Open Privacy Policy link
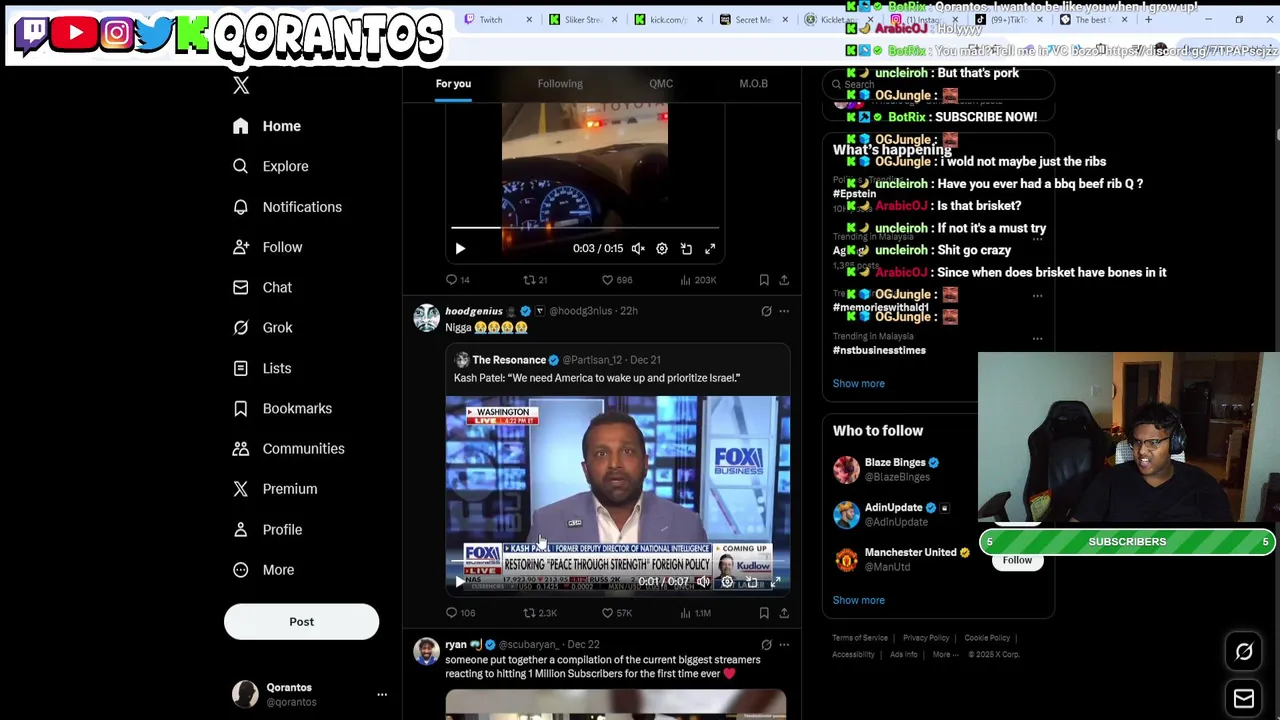The width and height of the screenshot is (1280, 720). coord(926,638)
